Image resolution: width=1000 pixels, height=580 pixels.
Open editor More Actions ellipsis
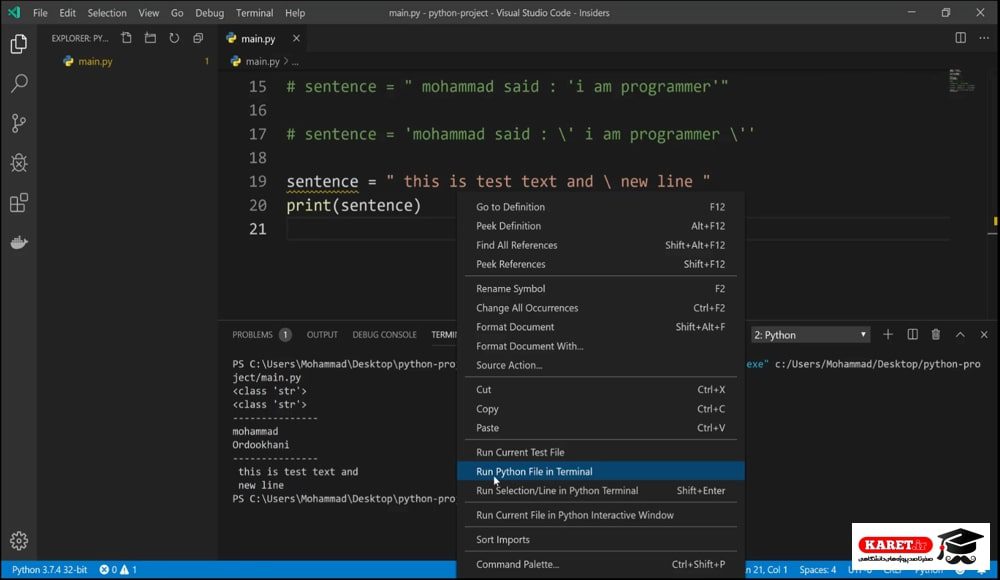(x=984, y=38)
